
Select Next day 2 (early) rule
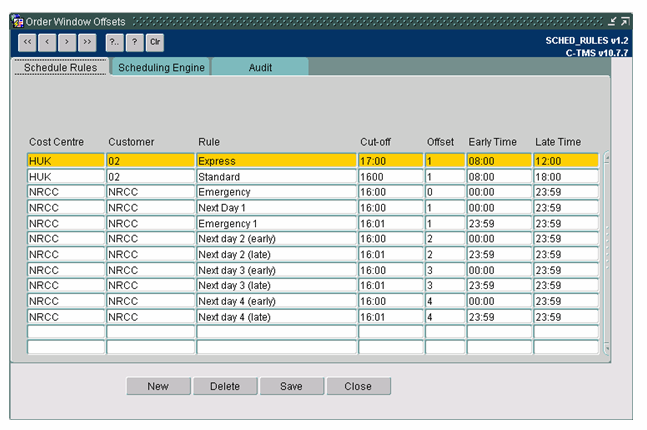(276, 239)
